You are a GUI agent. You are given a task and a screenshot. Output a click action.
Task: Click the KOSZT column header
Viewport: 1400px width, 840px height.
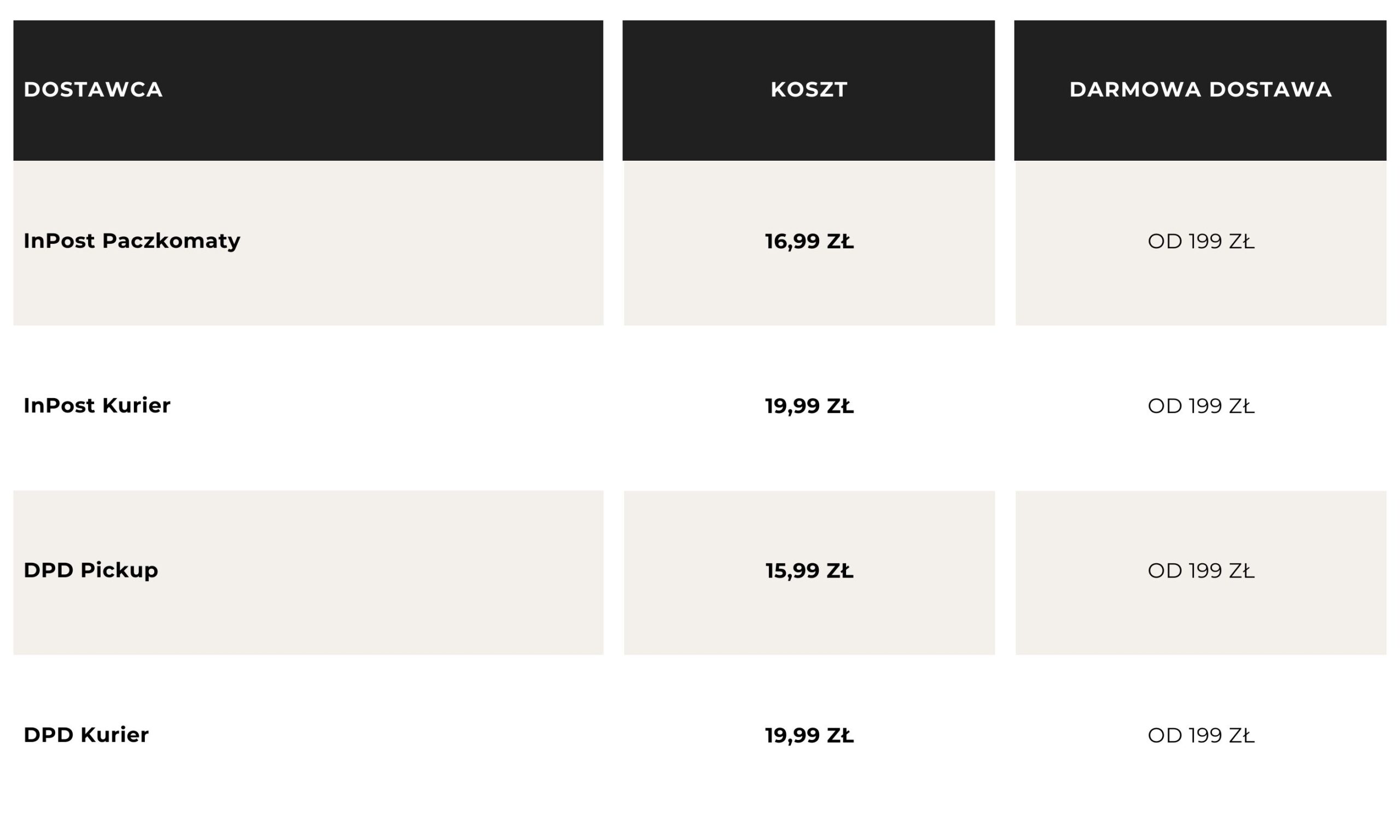pyautogui.click(x=809, y=90)
